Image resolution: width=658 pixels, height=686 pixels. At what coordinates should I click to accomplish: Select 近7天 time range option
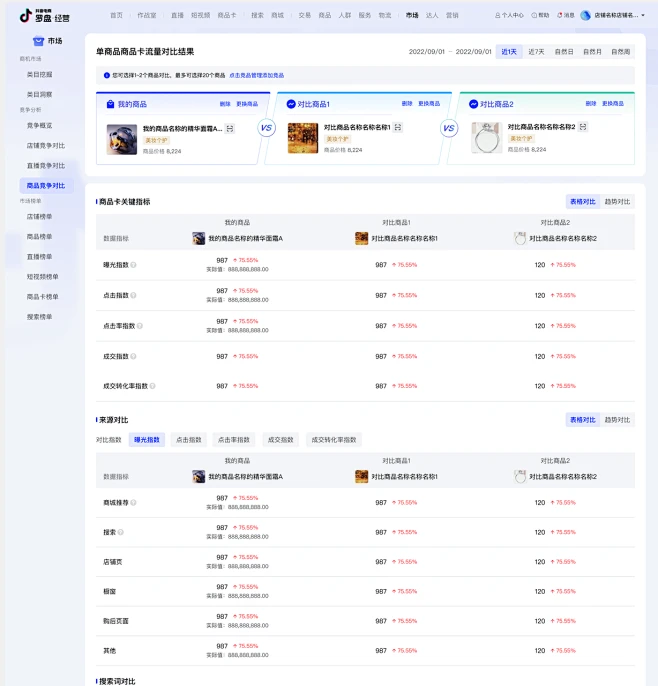click(537, 51)
